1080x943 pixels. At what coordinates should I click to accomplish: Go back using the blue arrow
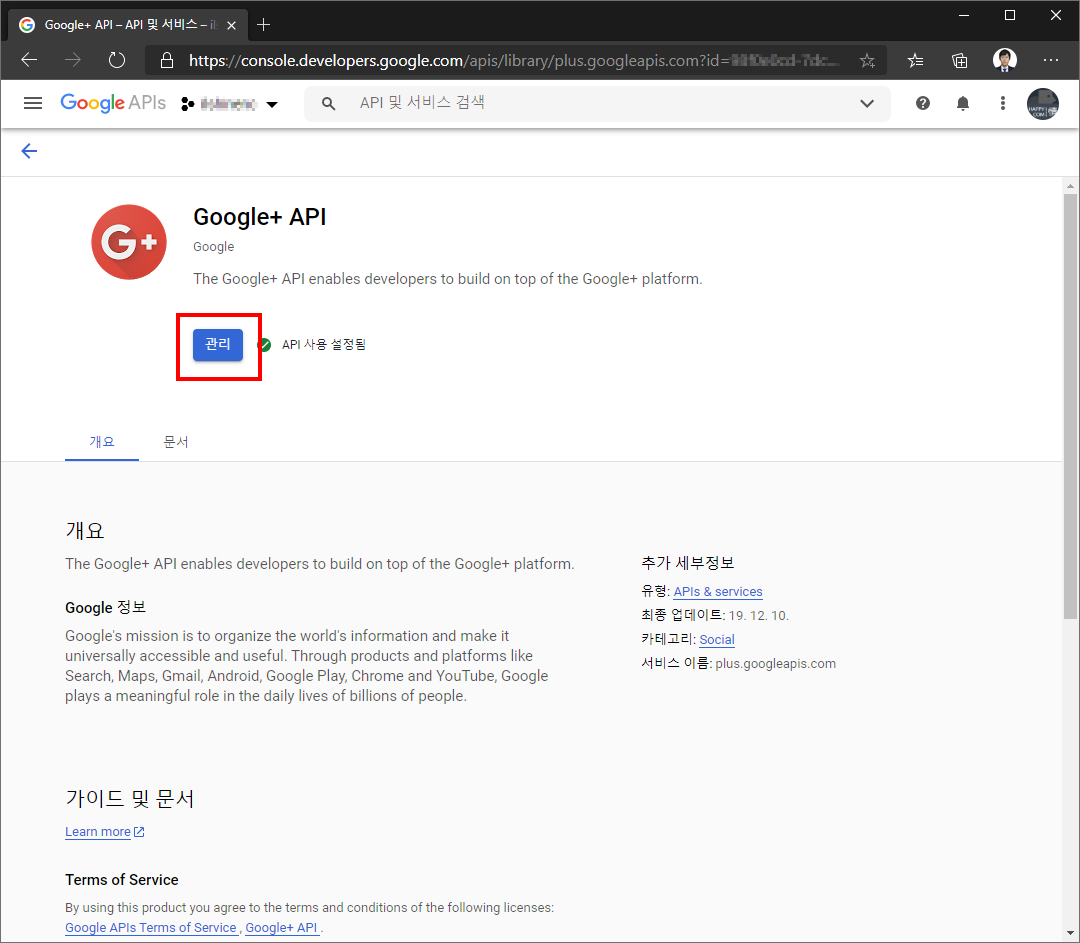pos(29,151)
